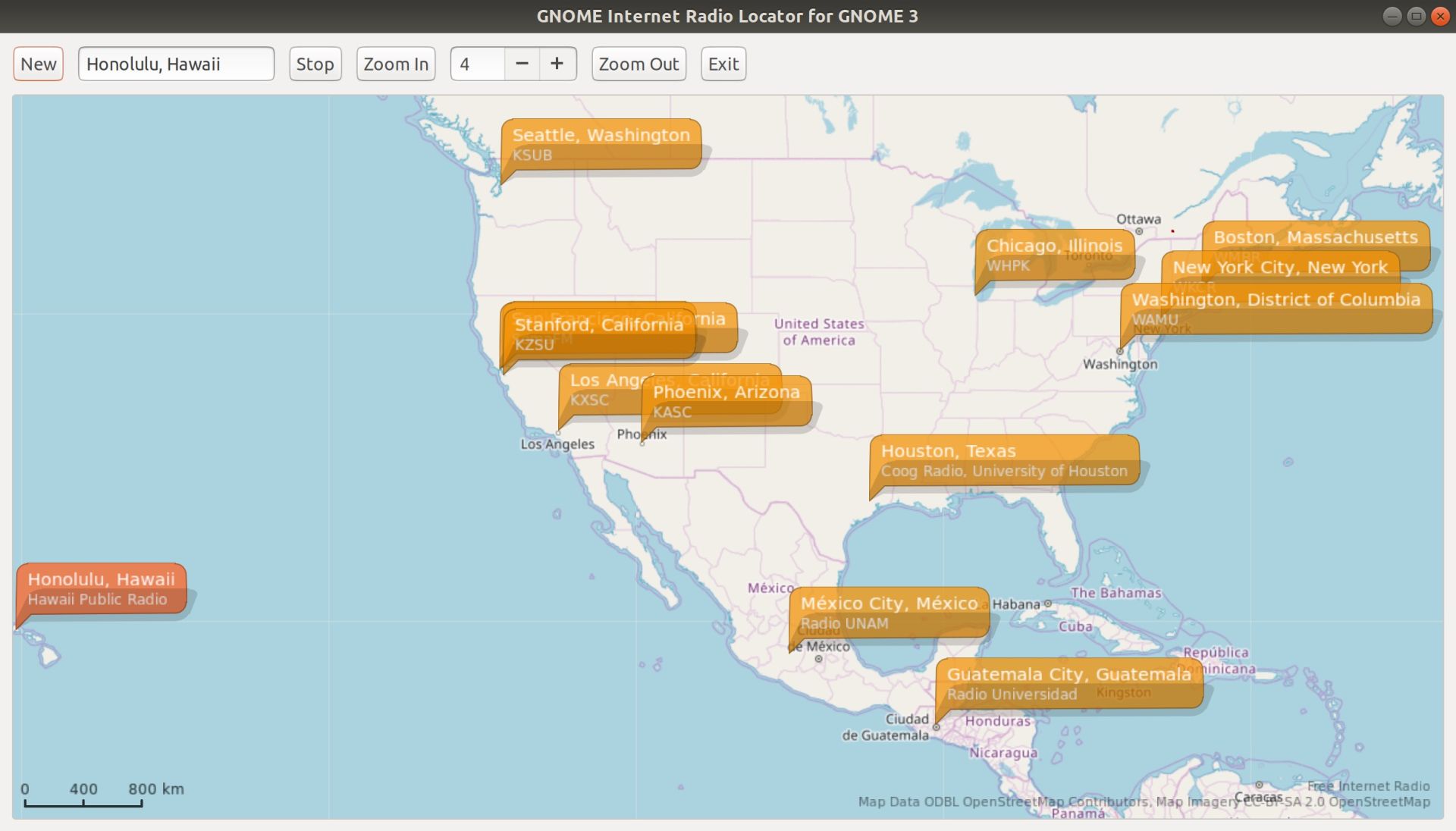
Task: Select Washington, District of Columbia WAMU marker
Action: tap(1276, 308)
